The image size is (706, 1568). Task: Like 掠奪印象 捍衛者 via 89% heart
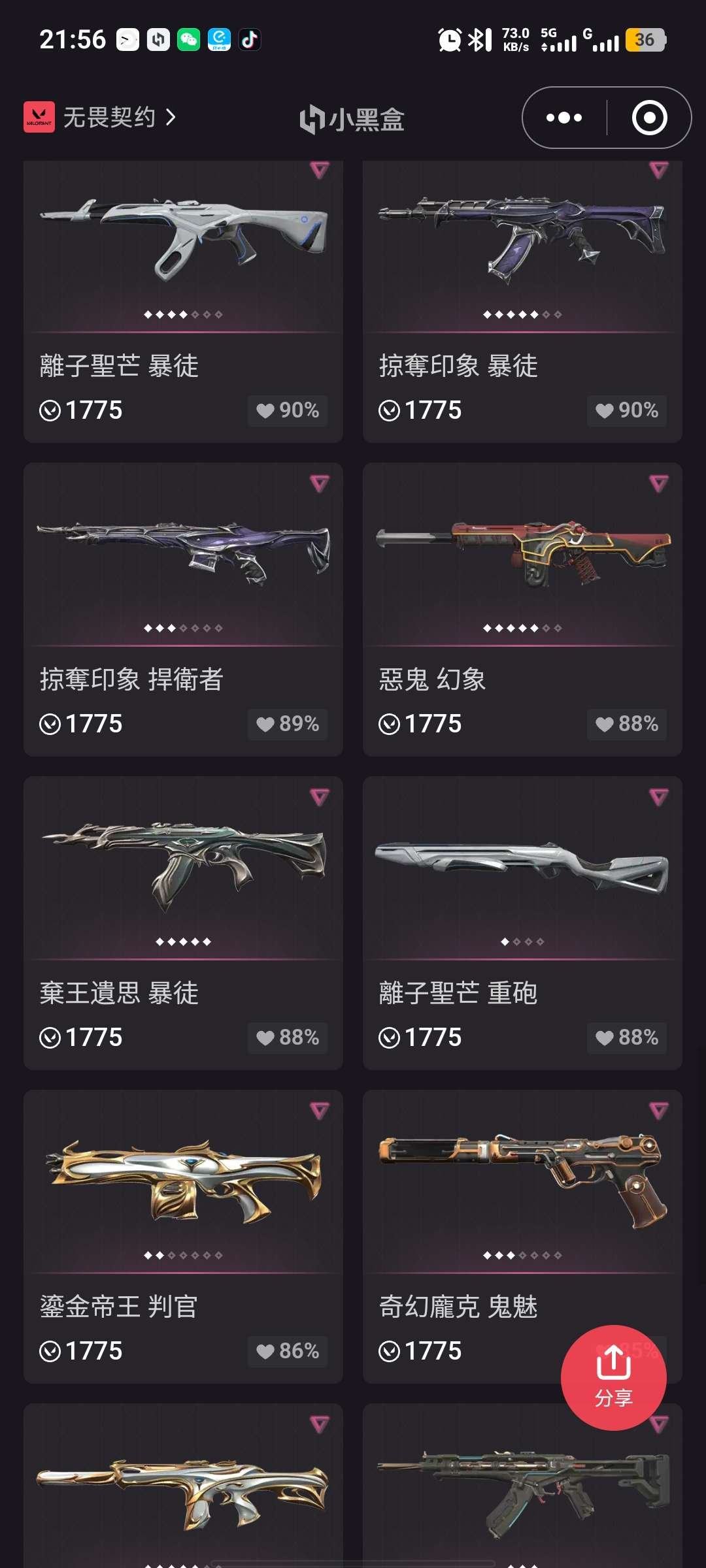(288, 724)
